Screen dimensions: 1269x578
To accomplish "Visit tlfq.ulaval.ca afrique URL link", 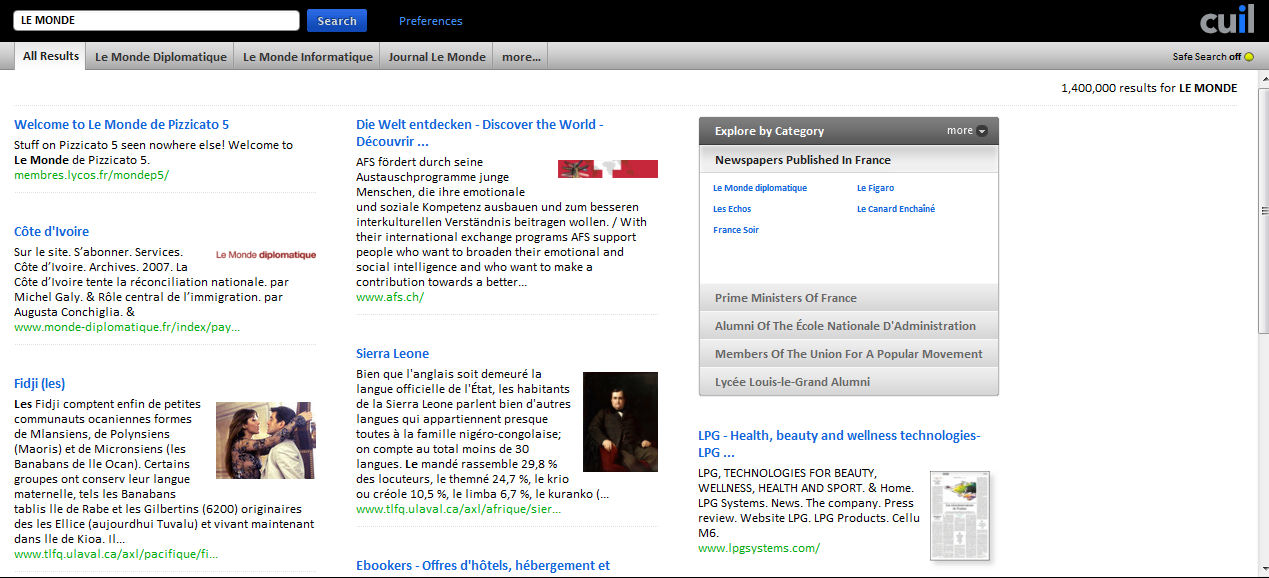I will (459, 509).
